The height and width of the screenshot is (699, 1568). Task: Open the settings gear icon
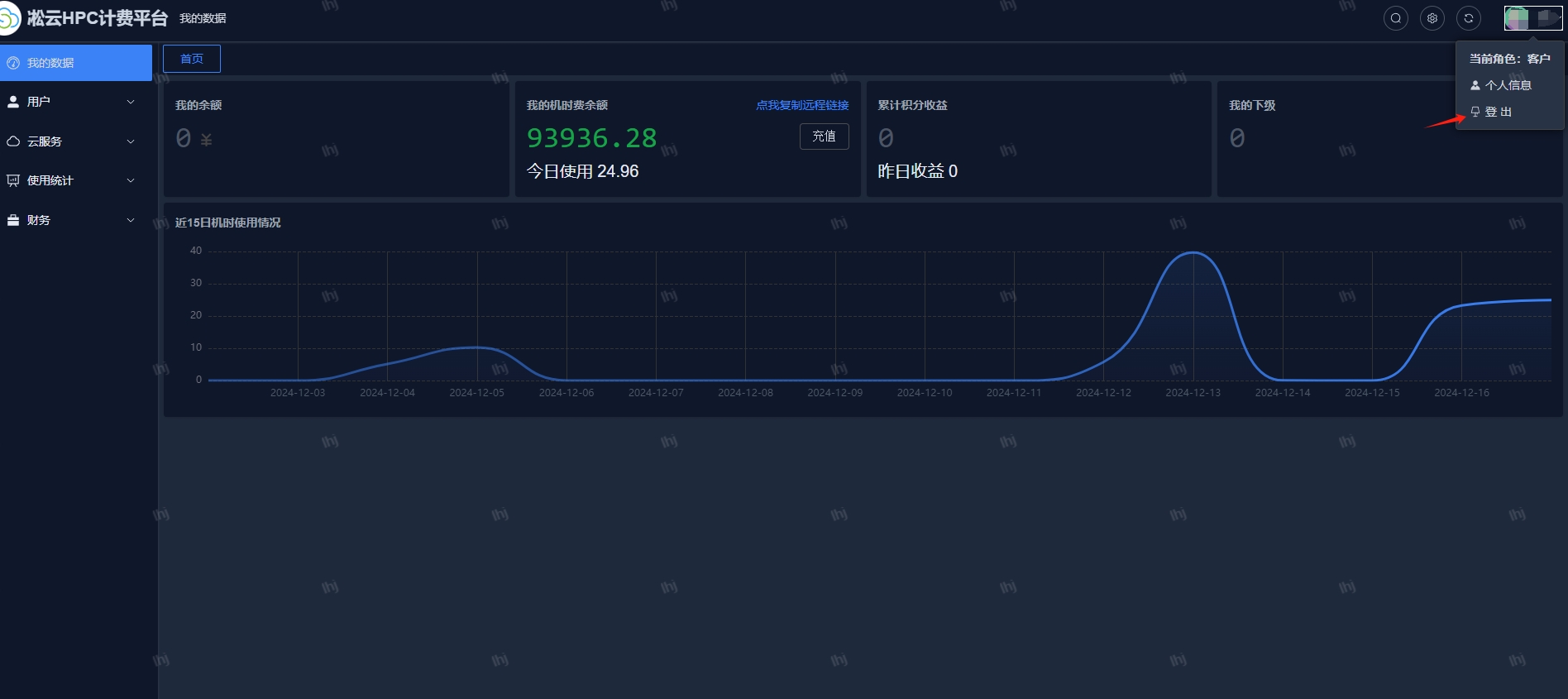[x=1432, y=18]
